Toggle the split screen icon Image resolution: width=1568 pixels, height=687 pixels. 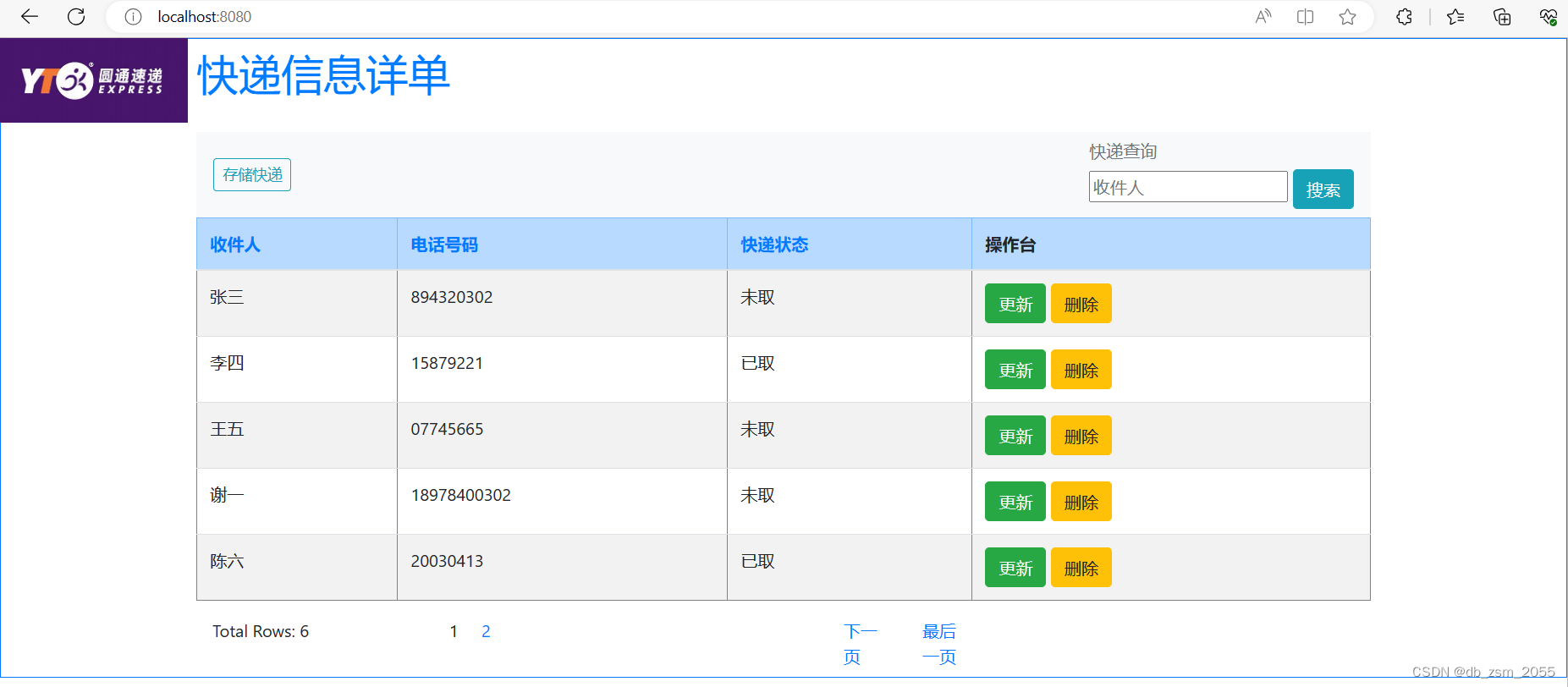click(x=1305, y=17)
